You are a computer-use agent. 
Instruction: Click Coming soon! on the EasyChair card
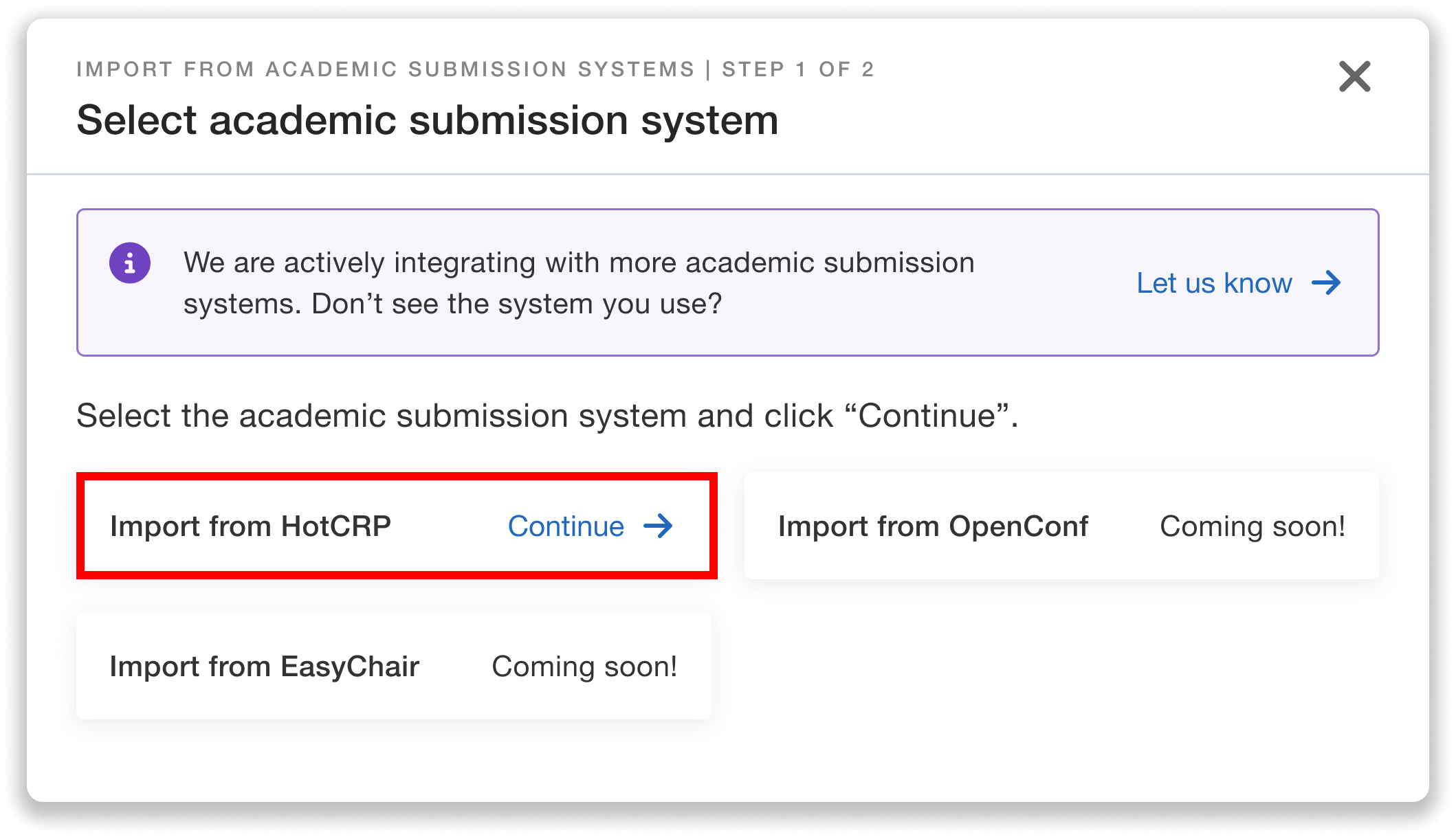584,666
